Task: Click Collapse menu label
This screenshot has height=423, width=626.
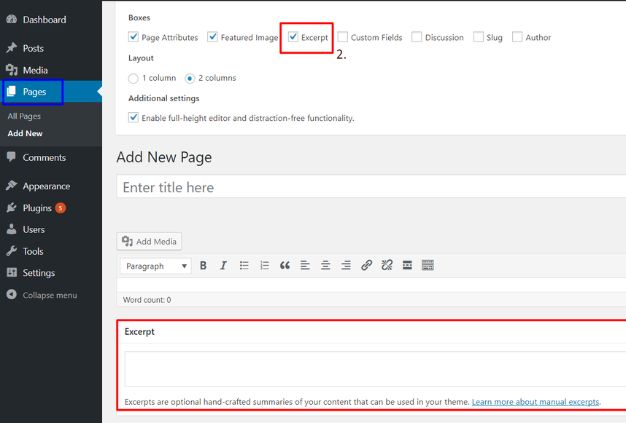Action: (50, 295)
